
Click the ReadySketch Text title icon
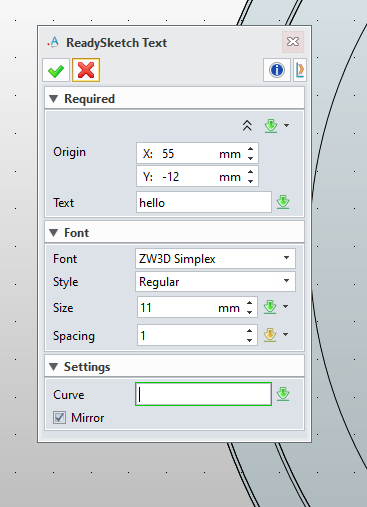53,43
